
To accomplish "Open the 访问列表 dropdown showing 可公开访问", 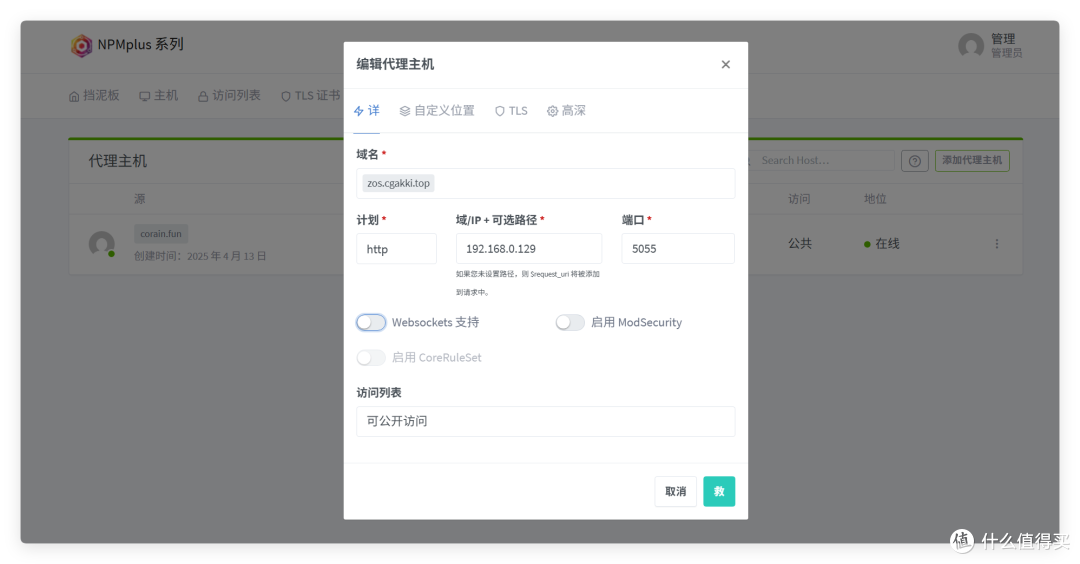I will click(546, 421).
